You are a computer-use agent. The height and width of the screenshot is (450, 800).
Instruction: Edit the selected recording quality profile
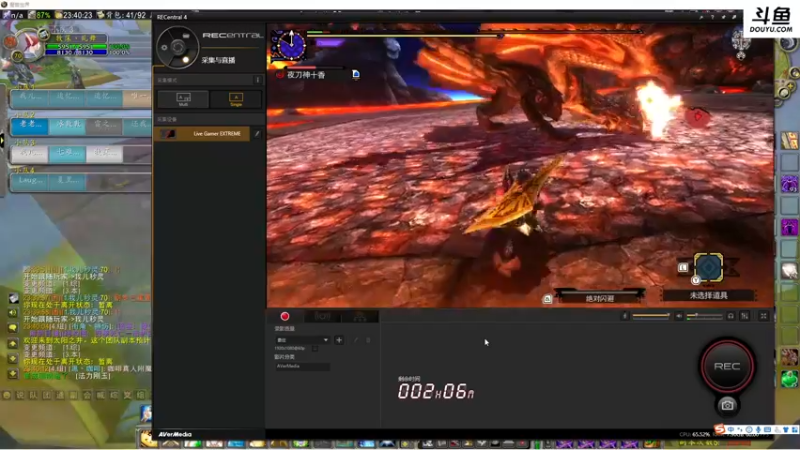pos(356,340)
